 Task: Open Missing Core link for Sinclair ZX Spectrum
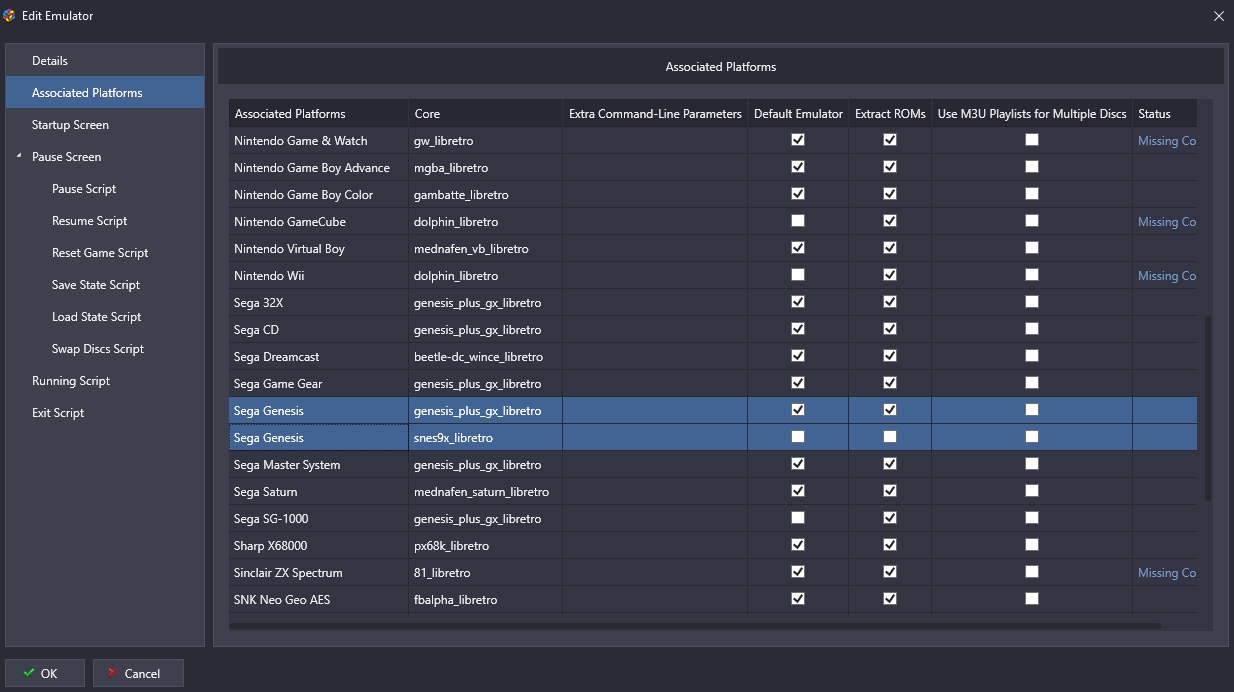1167,573
